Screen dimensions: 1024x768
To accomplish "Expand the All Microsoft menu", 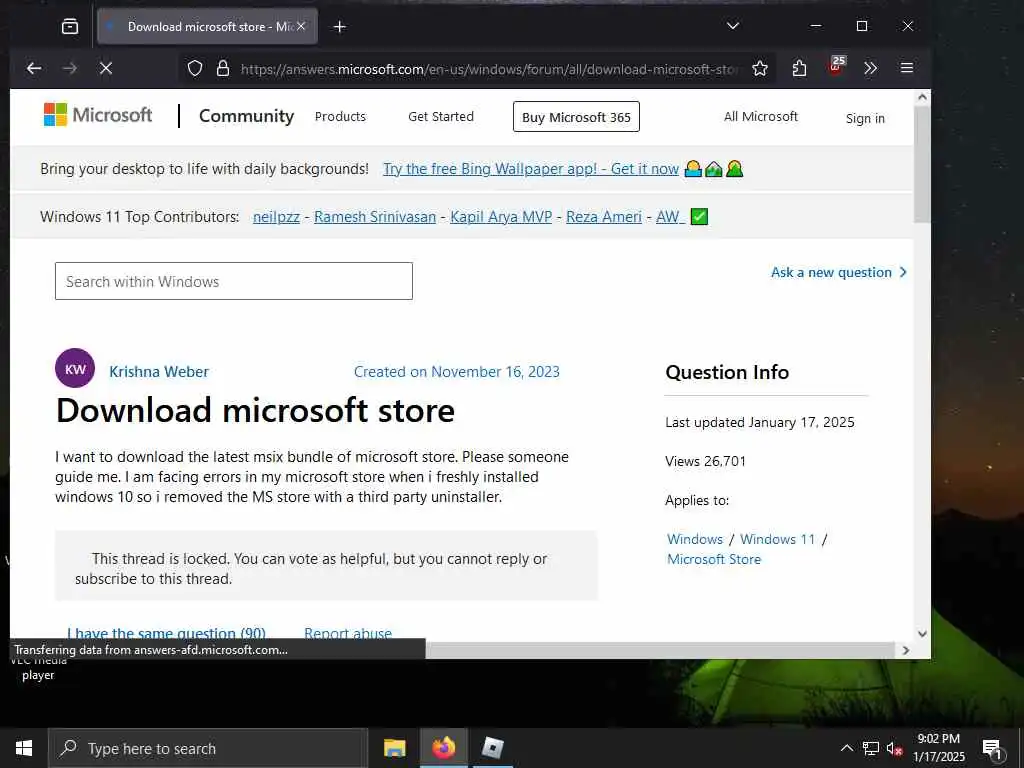I will 761,116.
